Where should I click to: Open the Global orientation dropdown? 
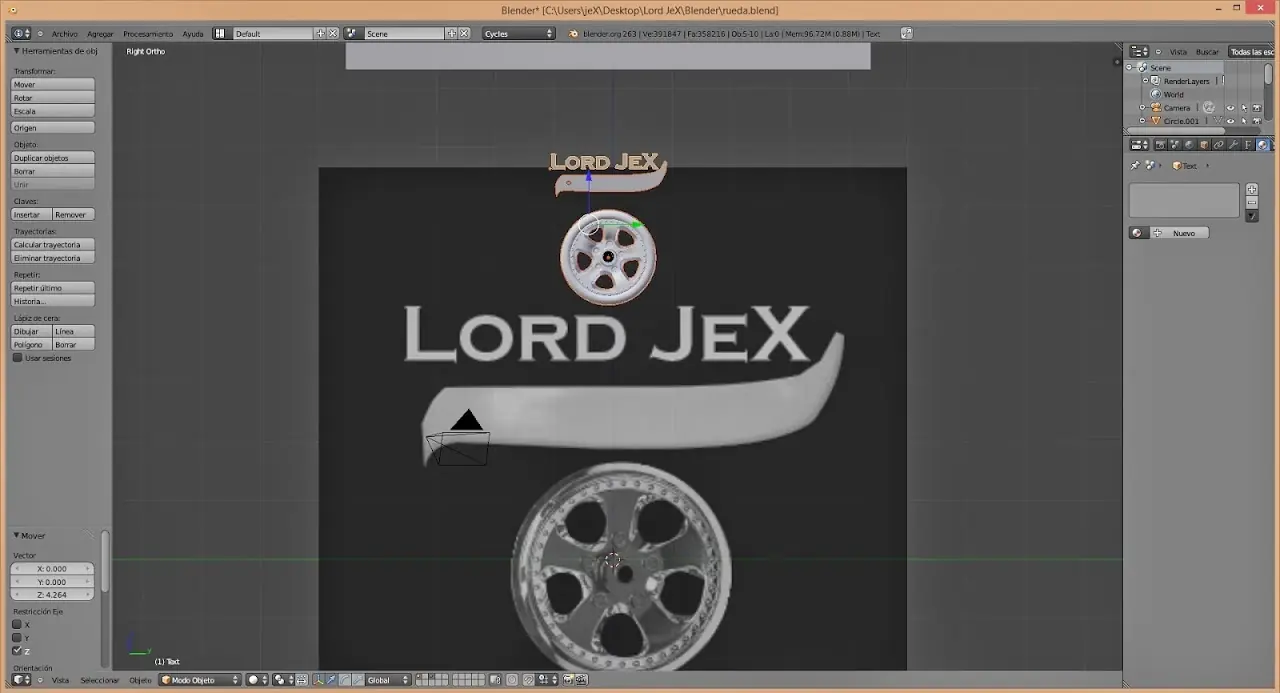pyautogui.click(x=388, y=680)
